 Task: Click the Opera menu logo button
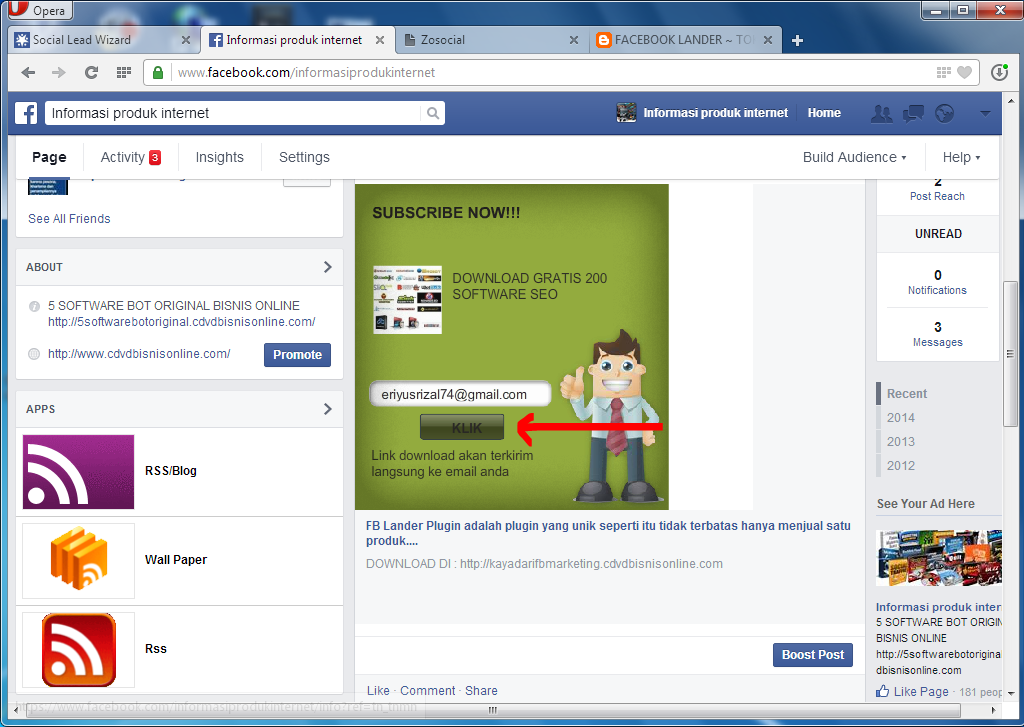39,10
